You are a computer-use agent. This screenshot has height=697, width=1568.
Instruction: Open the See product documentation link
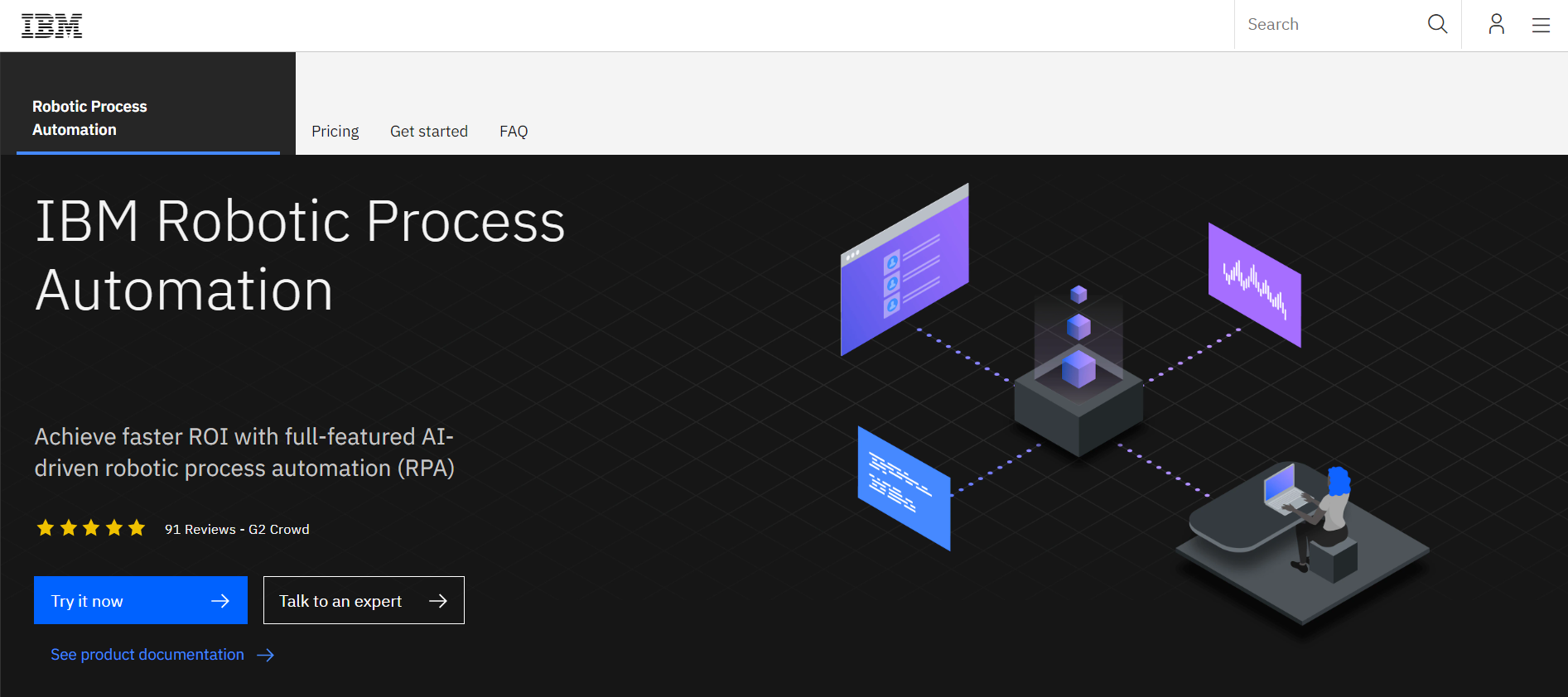162,655
